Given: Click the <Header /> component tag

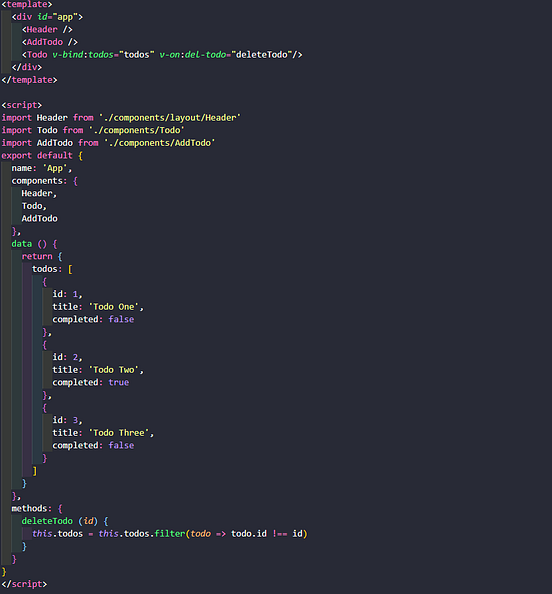Looking at the screenshot, I should 47,30.
